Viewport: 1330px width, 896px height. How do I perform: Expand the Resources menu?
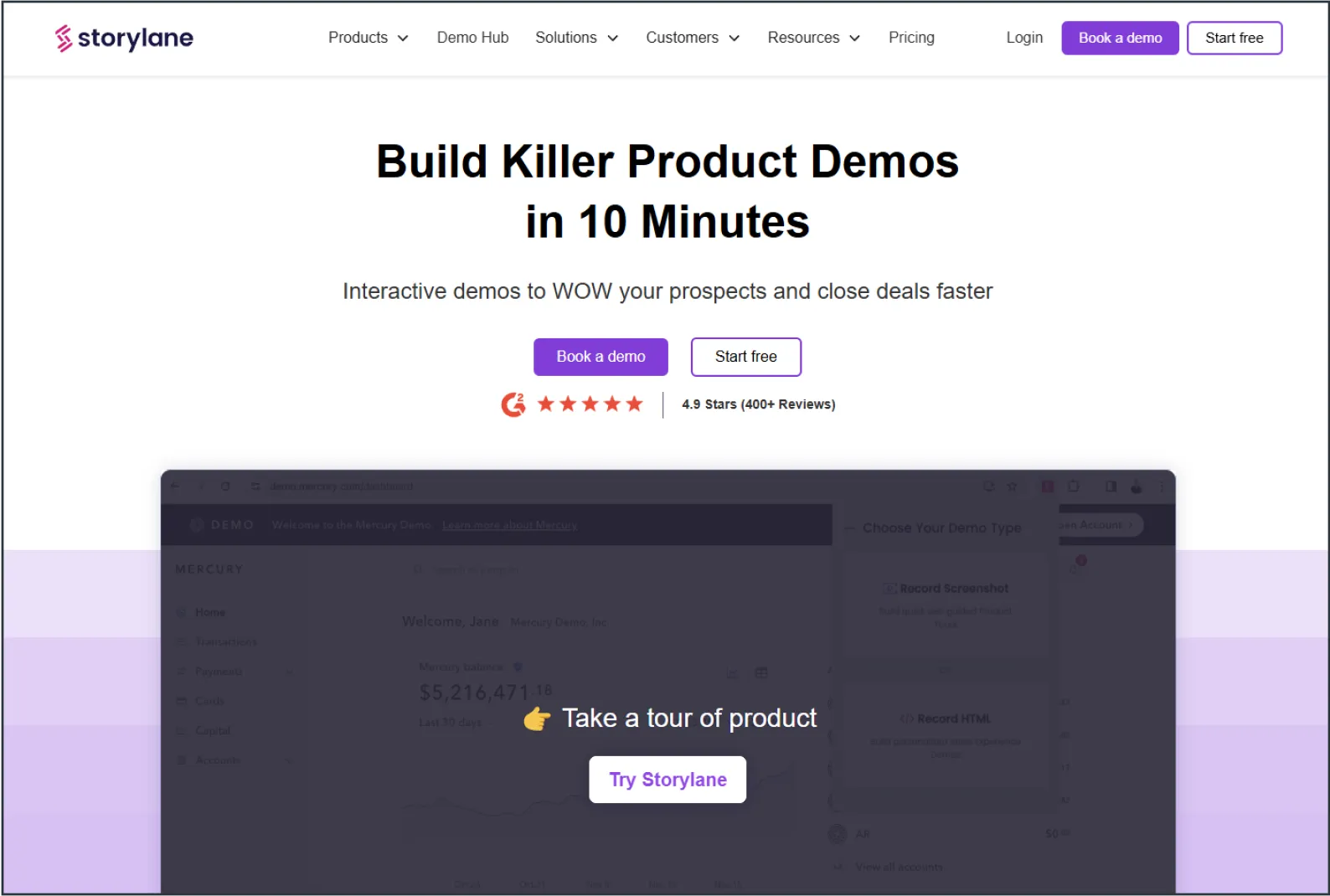pos(813,38)
